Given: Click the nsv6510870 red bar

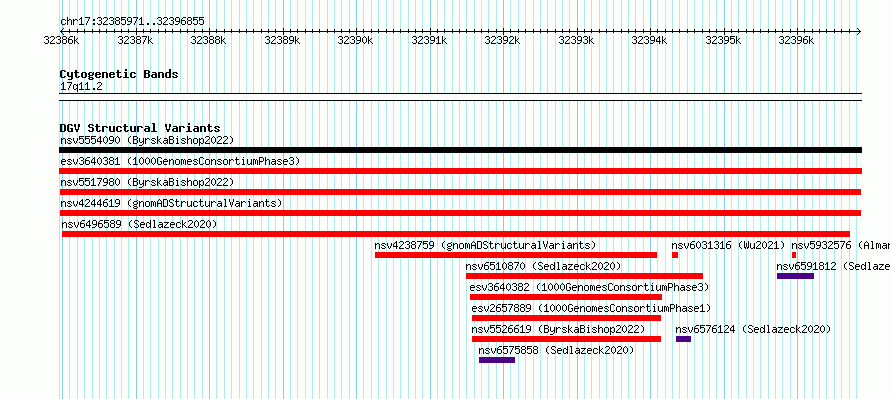Looking at the screenshot, I should pos(584,276).
